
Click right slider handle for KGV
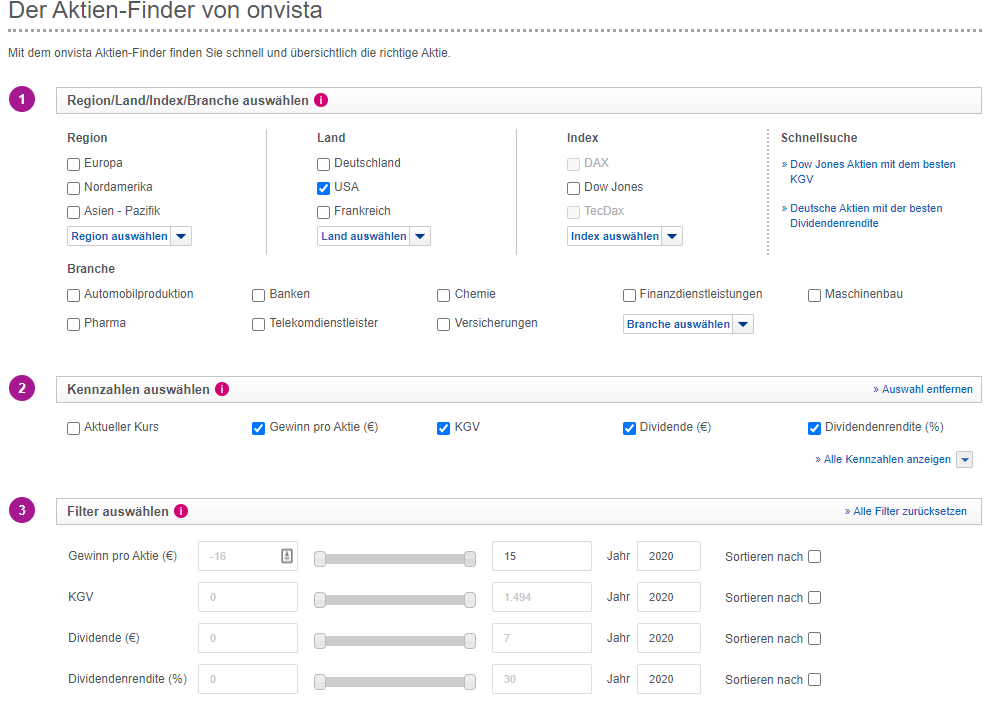470,600
